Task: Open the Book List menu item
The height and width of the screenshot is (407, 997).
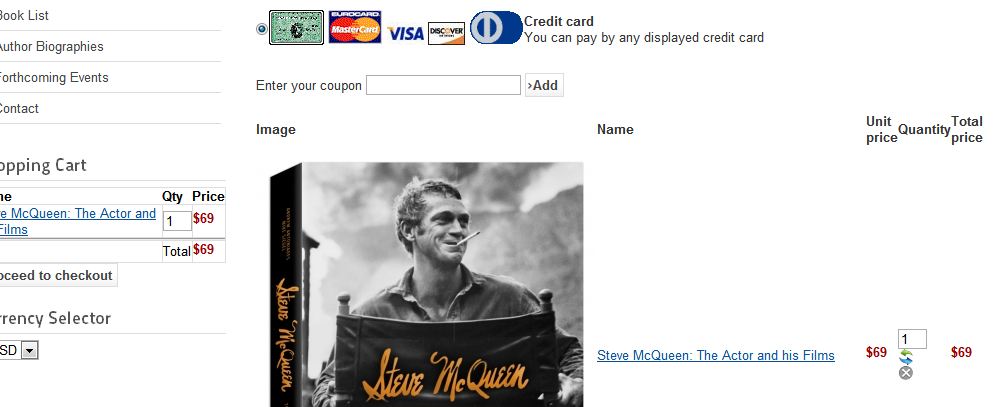Action: [x=24, y=15]
